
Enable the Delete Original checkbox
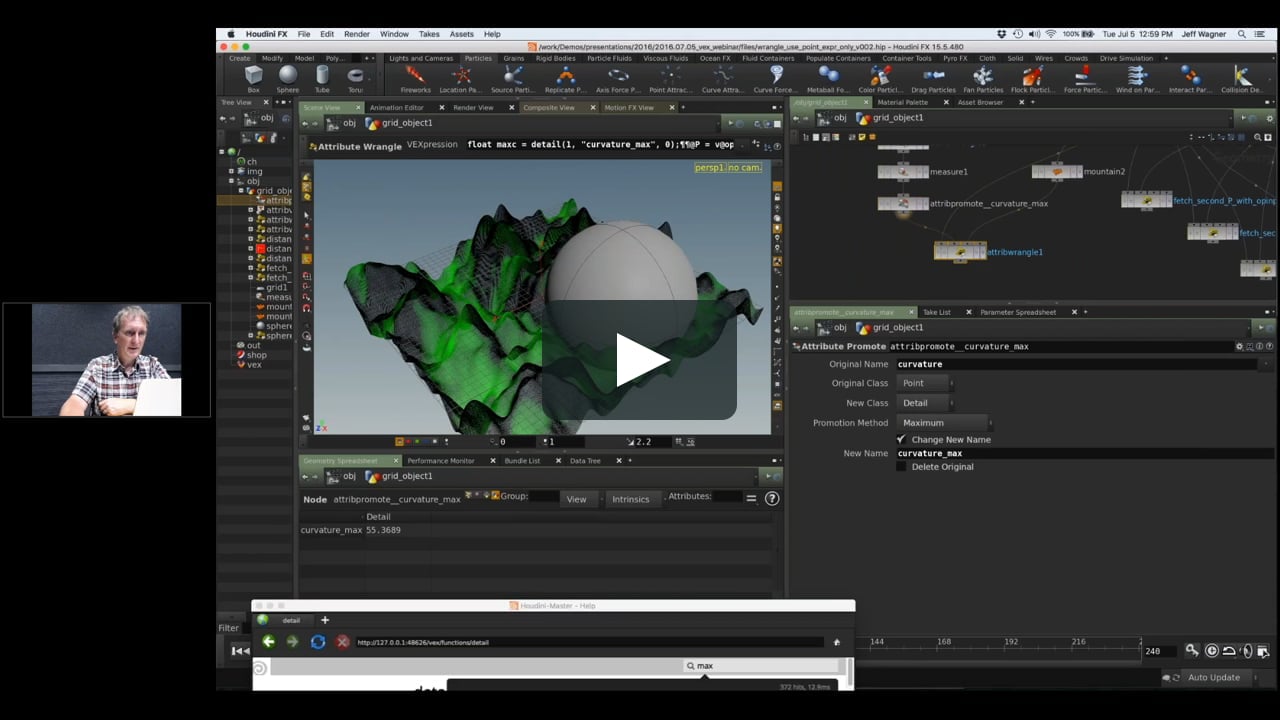(901, 467)
